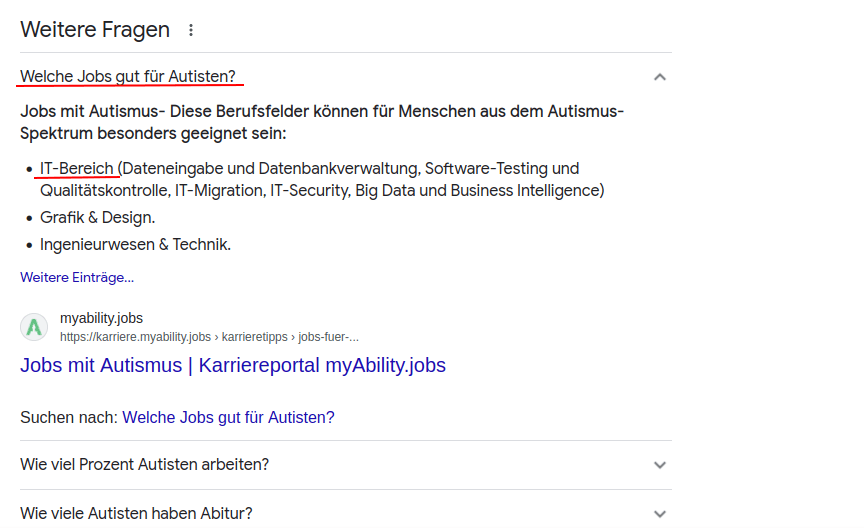Select the myability.jobs site name
The height and width of the screenshot is (528, 864).
tap(101, 318)
